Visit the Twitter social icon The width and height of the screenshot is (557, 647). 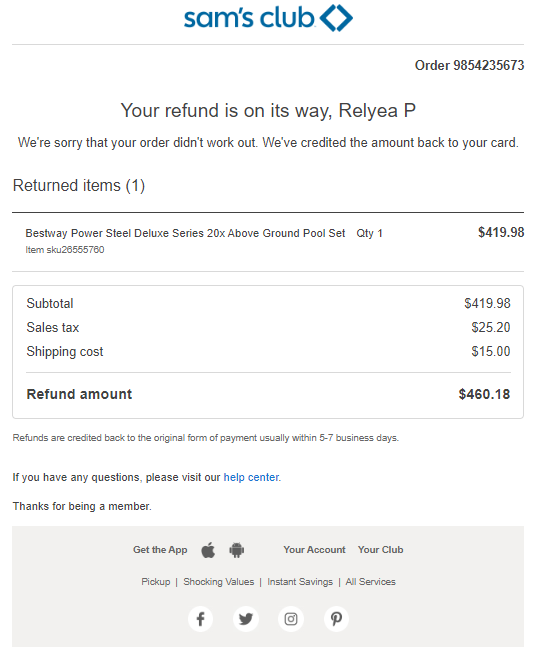tap(246, 619)
